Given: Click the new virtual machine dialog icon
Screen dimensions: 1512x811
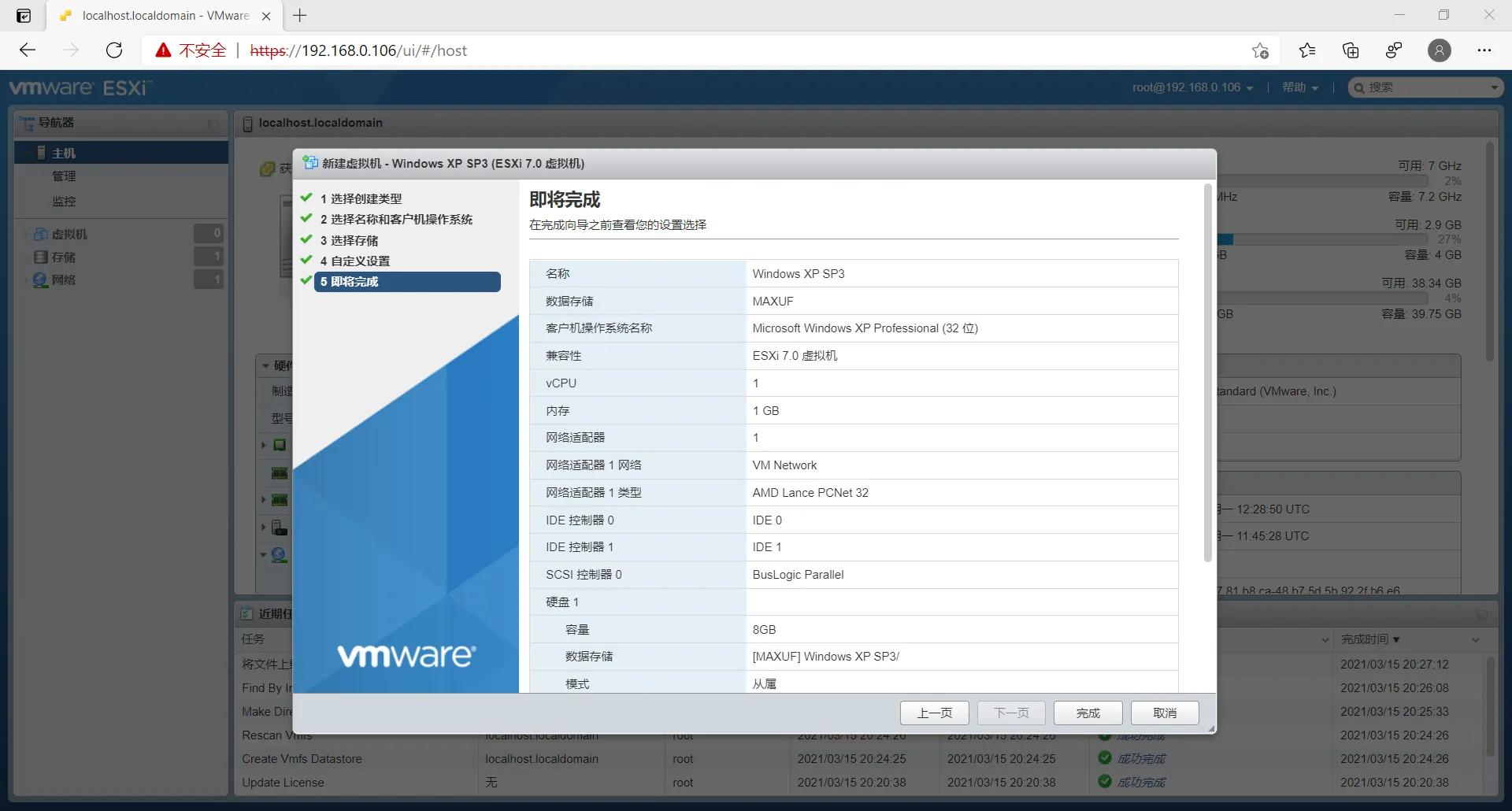Looking at the screenshot, I should [x=310, y=163].
